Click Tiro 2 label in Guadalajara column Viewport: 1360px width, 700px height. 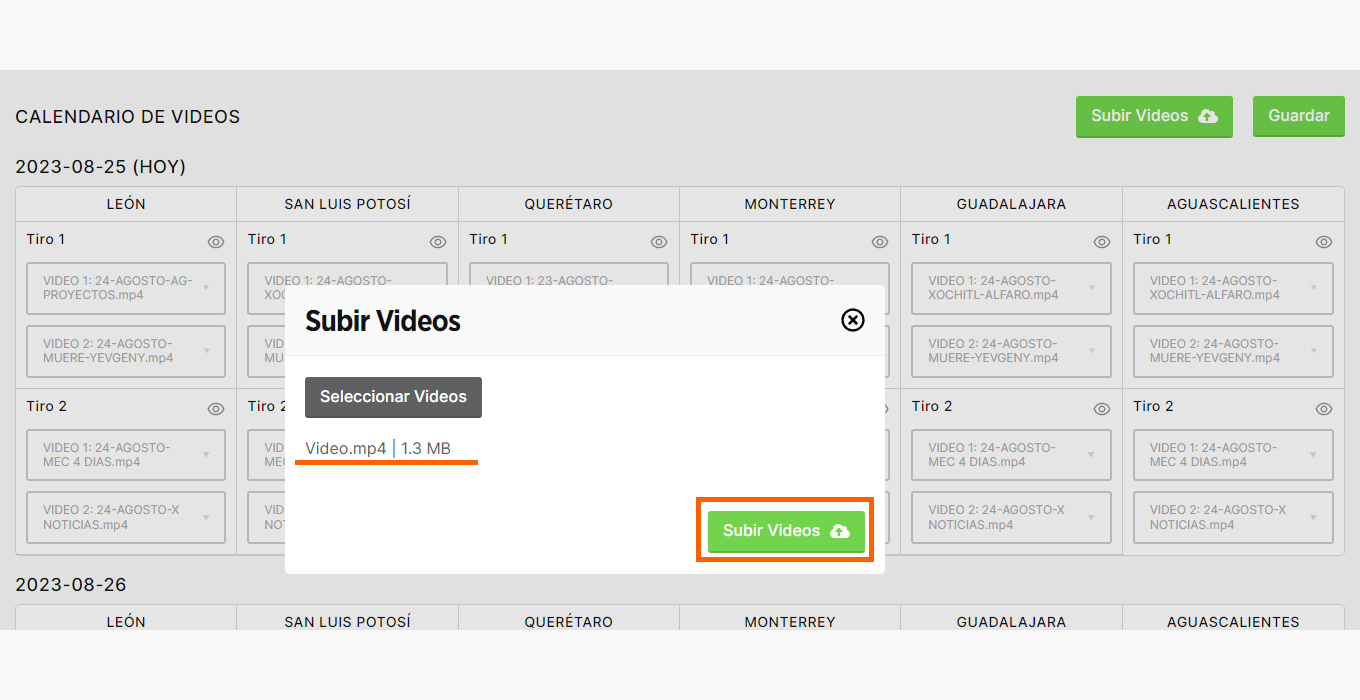click(932, 406)
